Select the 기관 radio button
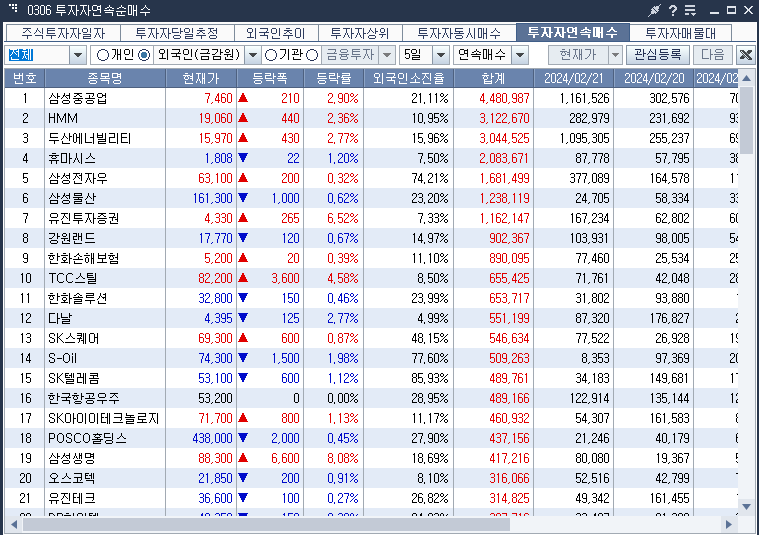 pos(271,55)
